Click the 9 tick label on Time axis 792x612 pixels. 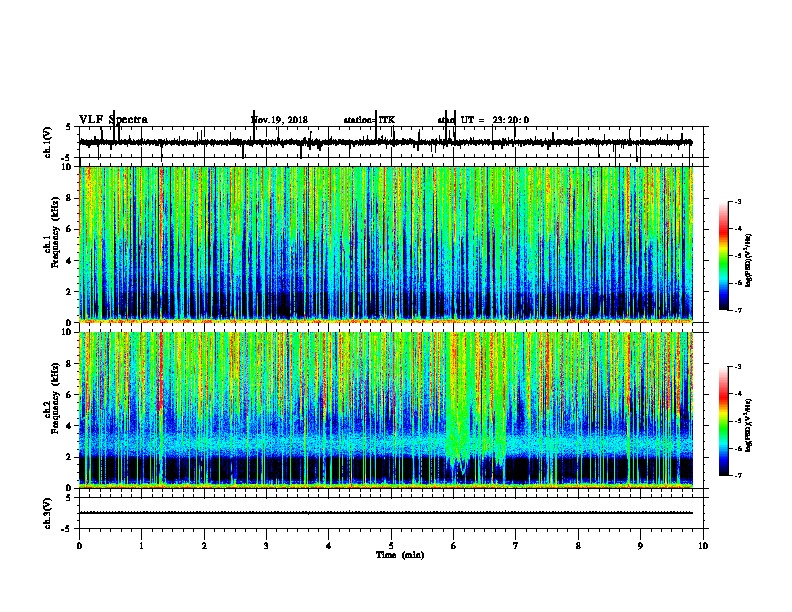pos(640,546)
